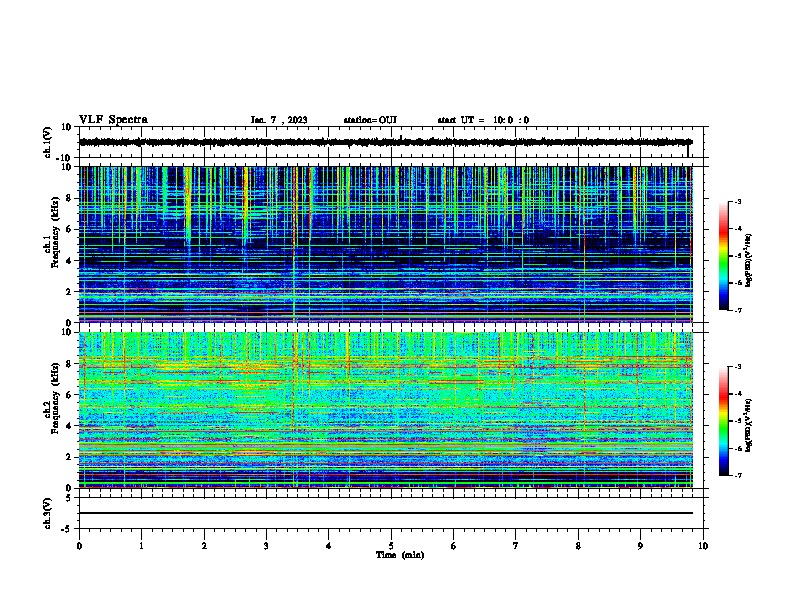Click the "ch.3(V)" axis label
Image resolution: width=792 pixels, height=612 pixels.
coord(48,513)
